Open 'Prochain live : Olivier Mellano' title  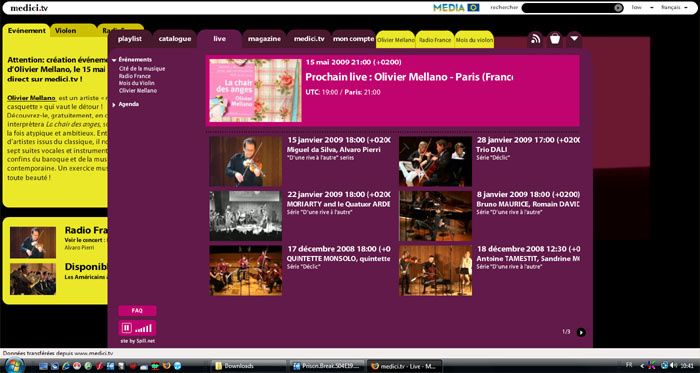pos(409,77)
